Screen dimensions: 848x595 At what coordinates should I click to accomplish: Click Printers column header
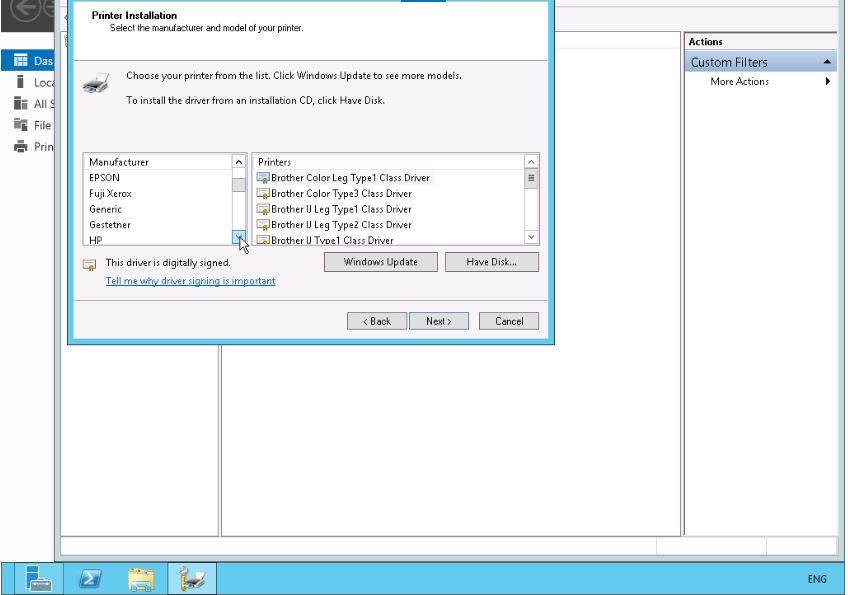388,162
